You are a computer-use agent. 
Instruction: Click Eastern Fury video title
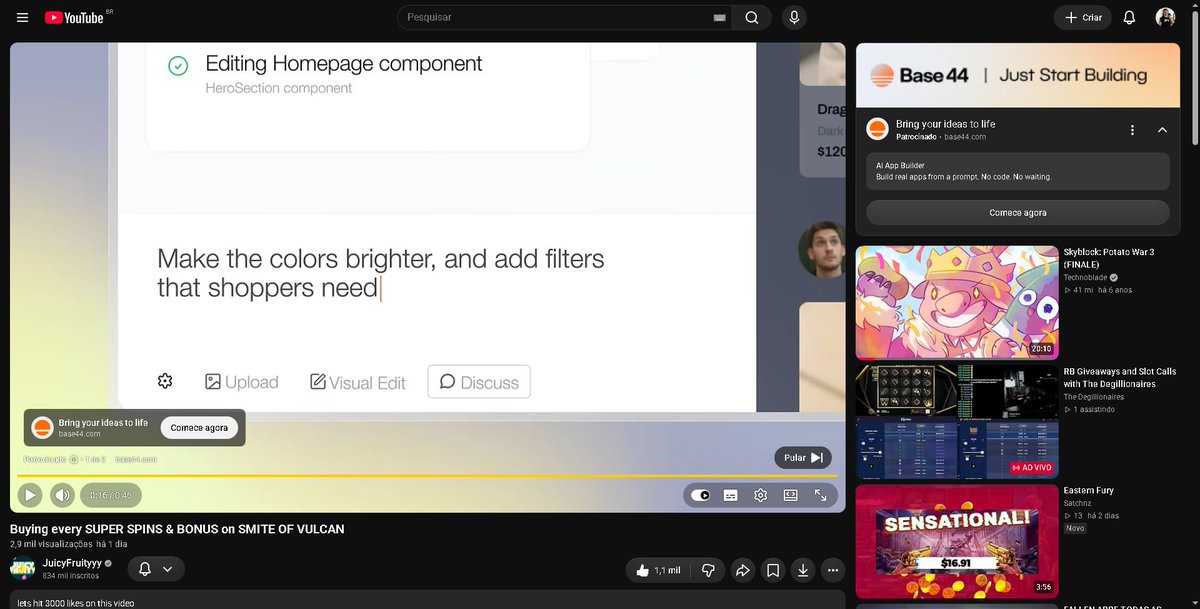(x=1089, y=490)
